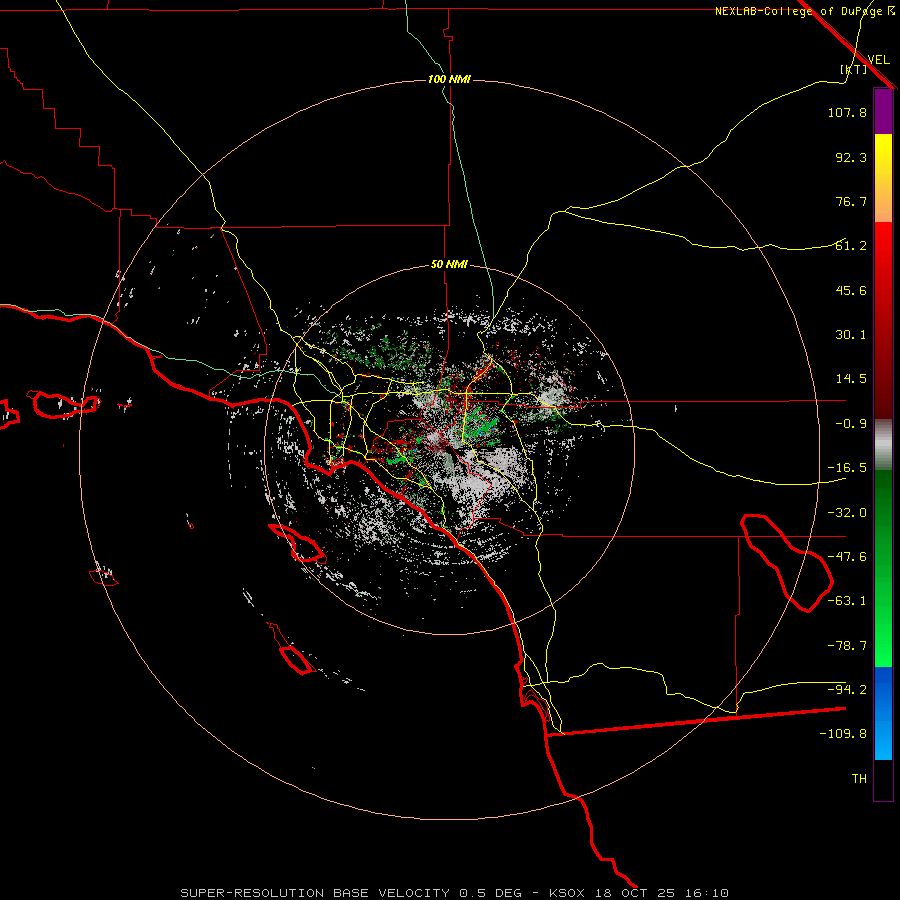
Task: Click the 16:10 timestamp
Action: pos(708,893)
